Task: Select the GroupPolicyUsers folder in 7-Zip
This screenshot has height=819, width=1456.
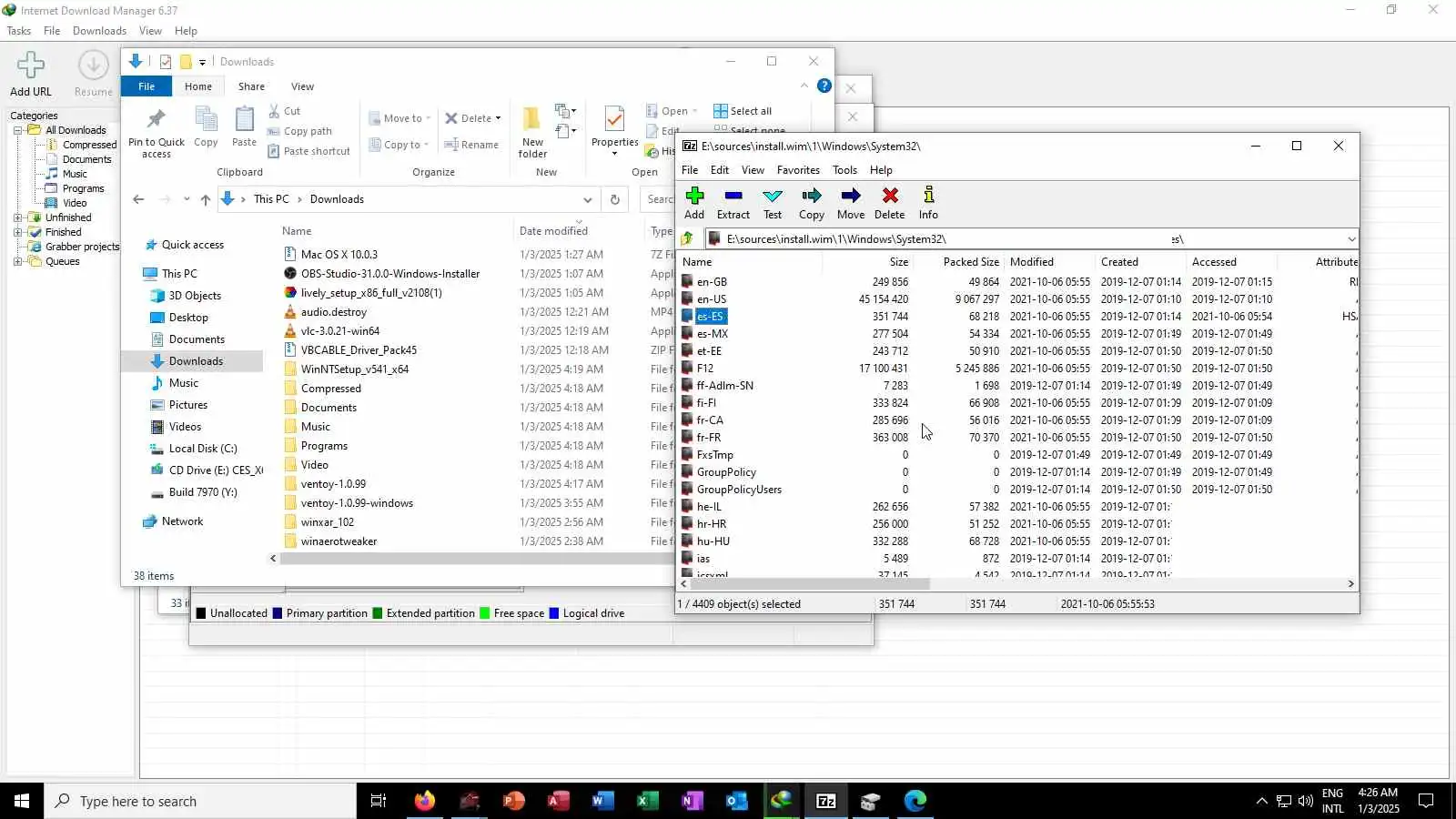Action: coord(739,490)
